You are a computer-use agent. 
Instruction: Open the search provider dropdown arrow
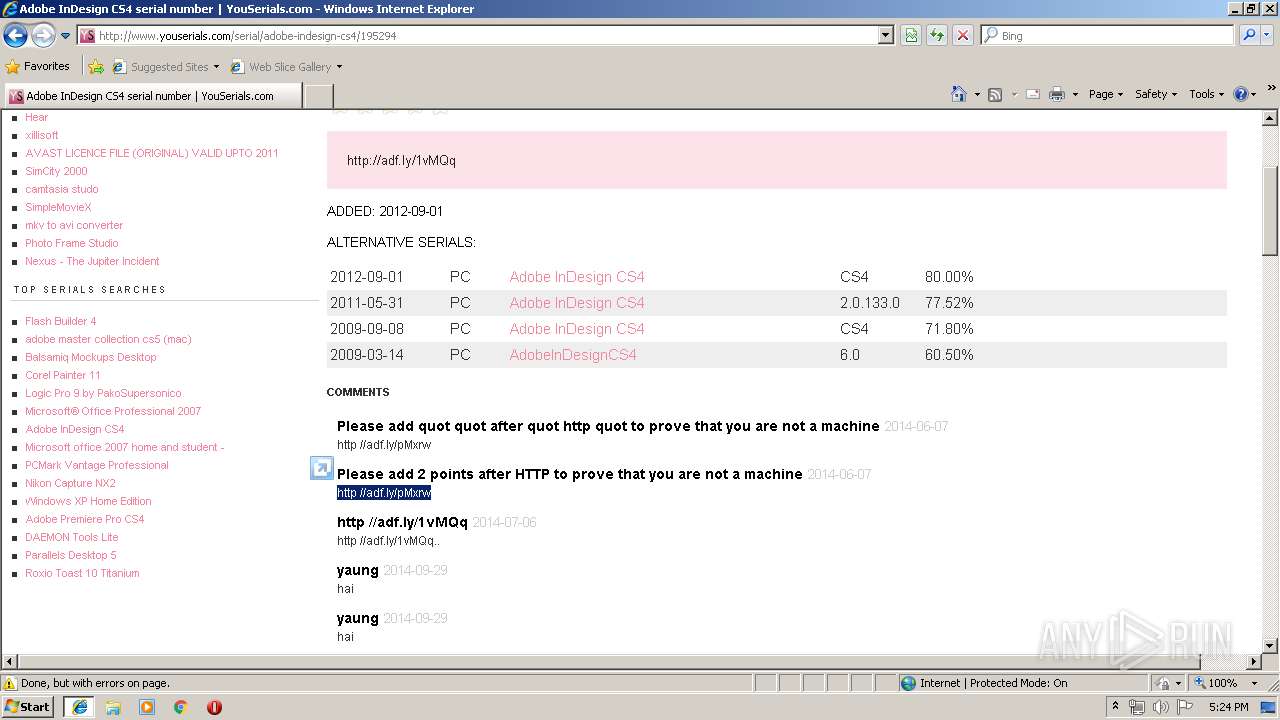pos(1268,35)
